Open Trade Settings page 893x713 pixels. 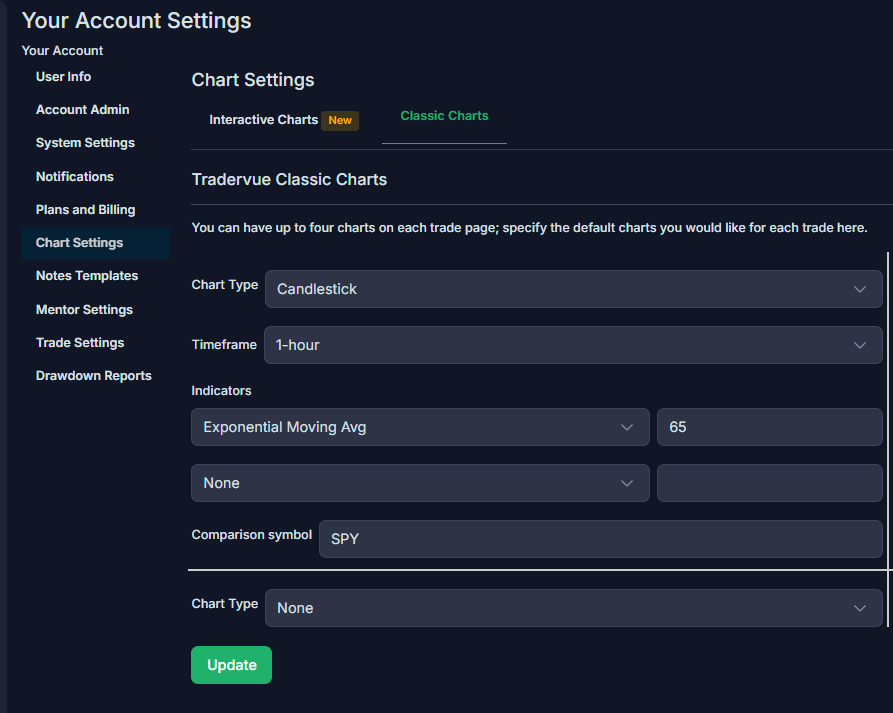(x=80, y=342)
